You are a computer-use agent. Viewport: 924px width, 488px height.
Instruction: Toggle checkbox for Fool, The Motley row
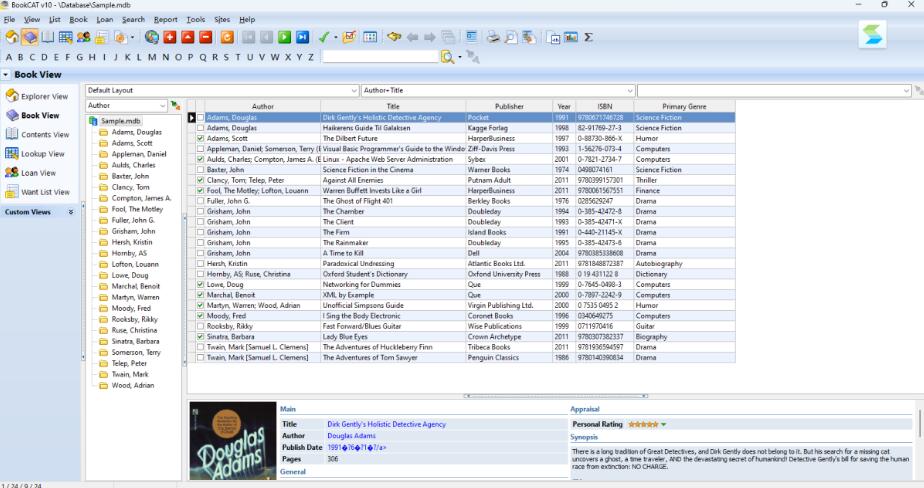pos(200,191)
